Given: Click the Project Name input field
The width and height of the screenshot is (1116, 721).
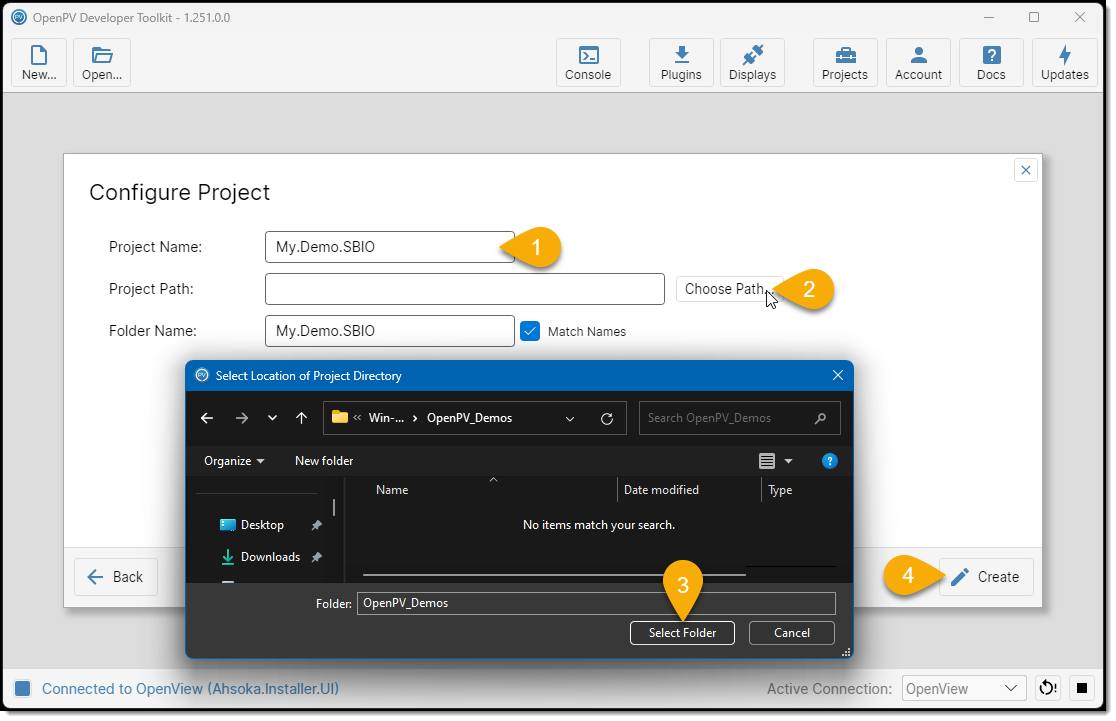Looking at the screenshot, I should (389, 247).
